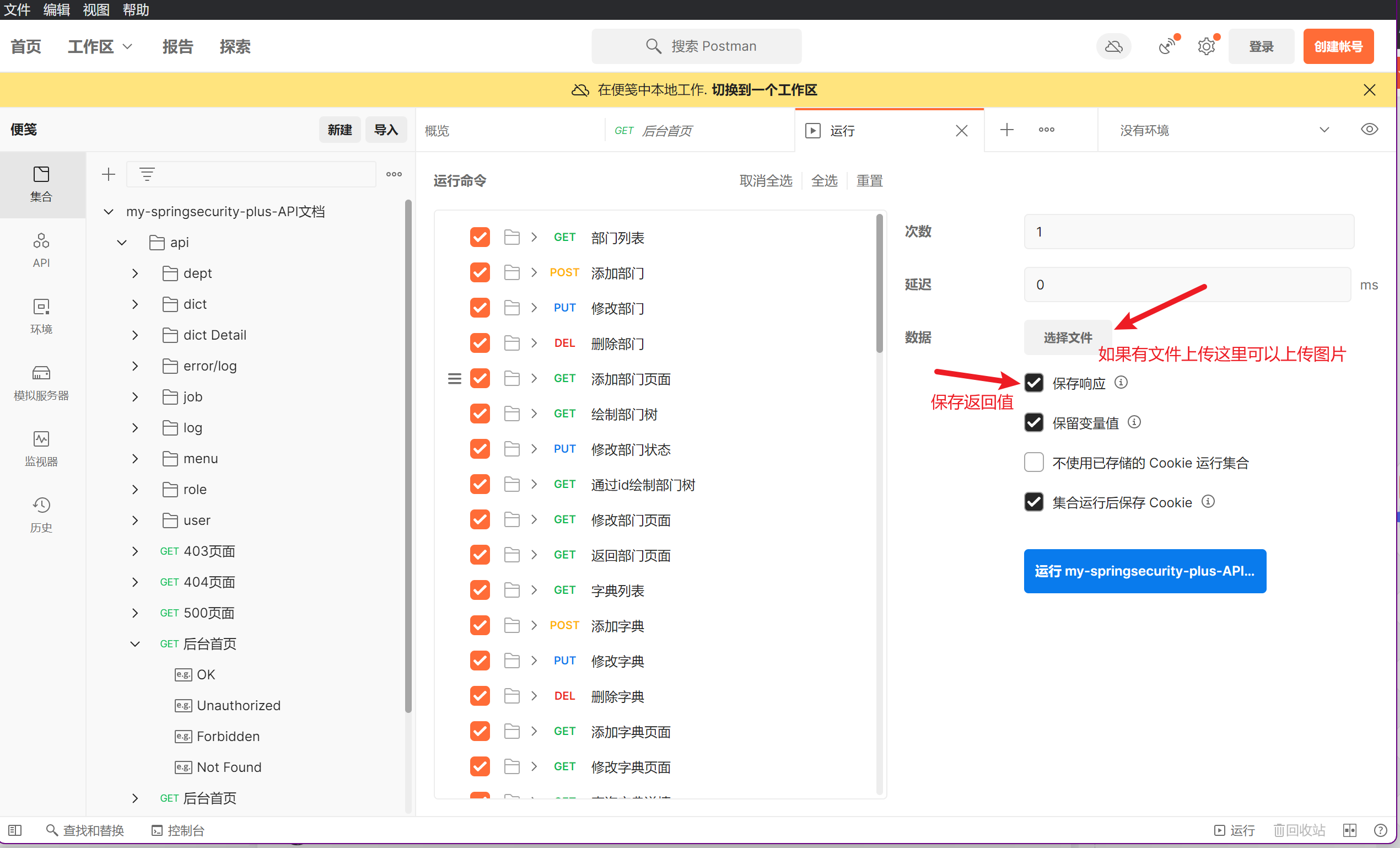Enable 不使用已存储的 Cookie 运行集合 checkbox
This screenshot has width=1400, height=848.
[1033, 462]
